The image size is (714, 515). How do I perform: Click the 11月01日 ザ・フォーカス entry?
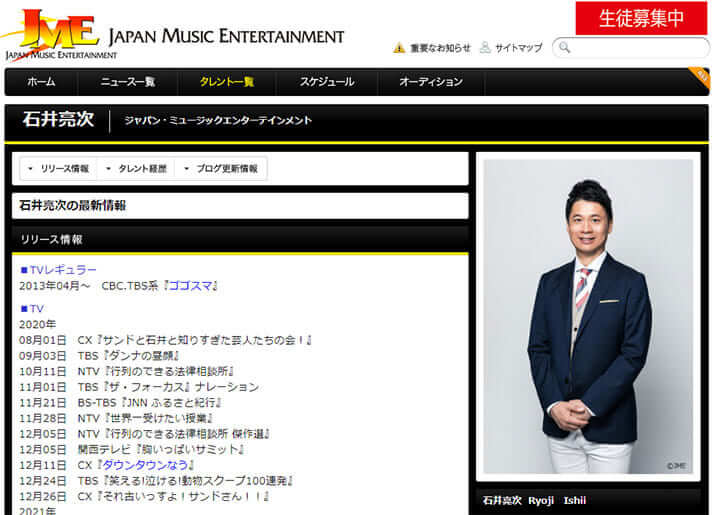point(139,387)
